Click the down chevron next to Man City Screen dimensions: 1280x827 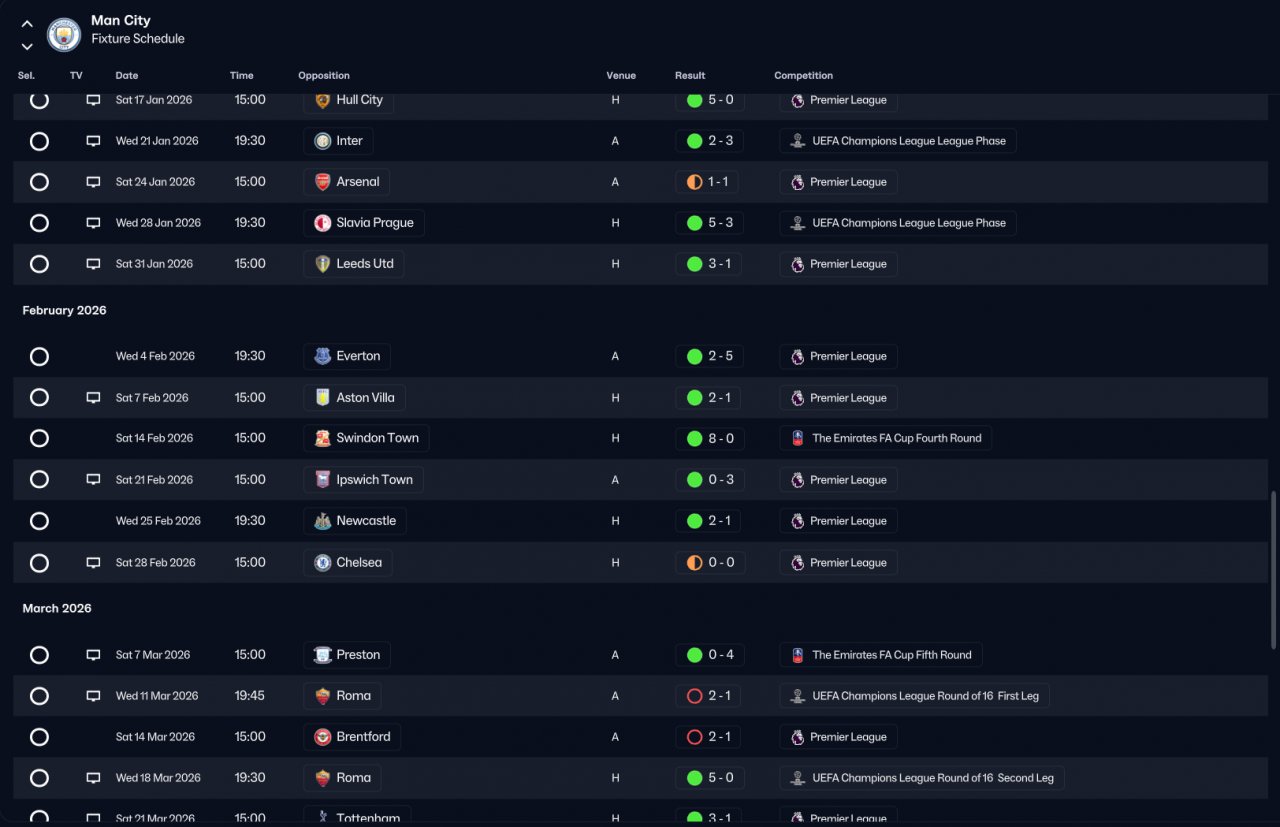pos(27,46)
